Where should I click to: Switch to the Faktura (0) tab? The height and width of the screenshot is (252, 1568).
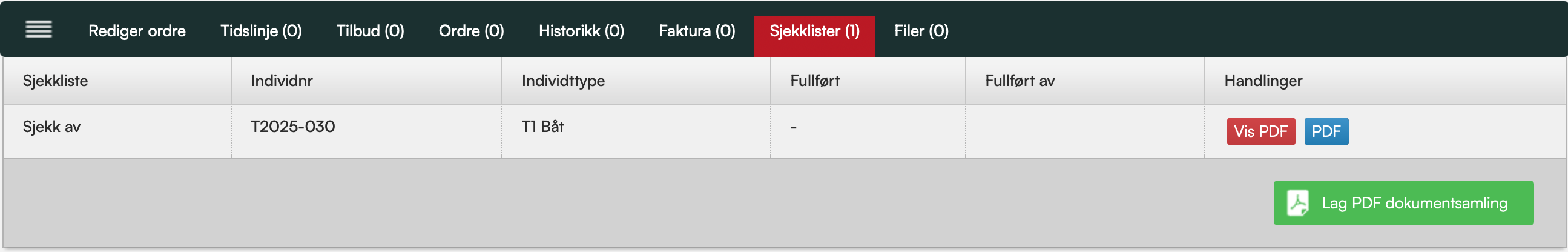click(697, 31)
